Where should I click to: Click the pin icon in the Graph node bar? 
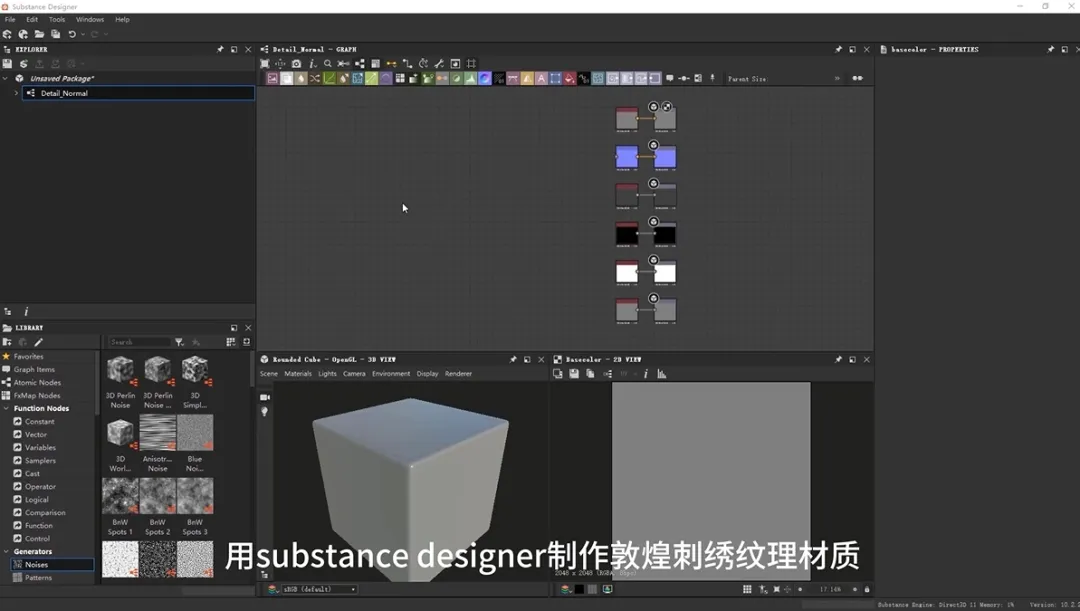click(712, 79)
